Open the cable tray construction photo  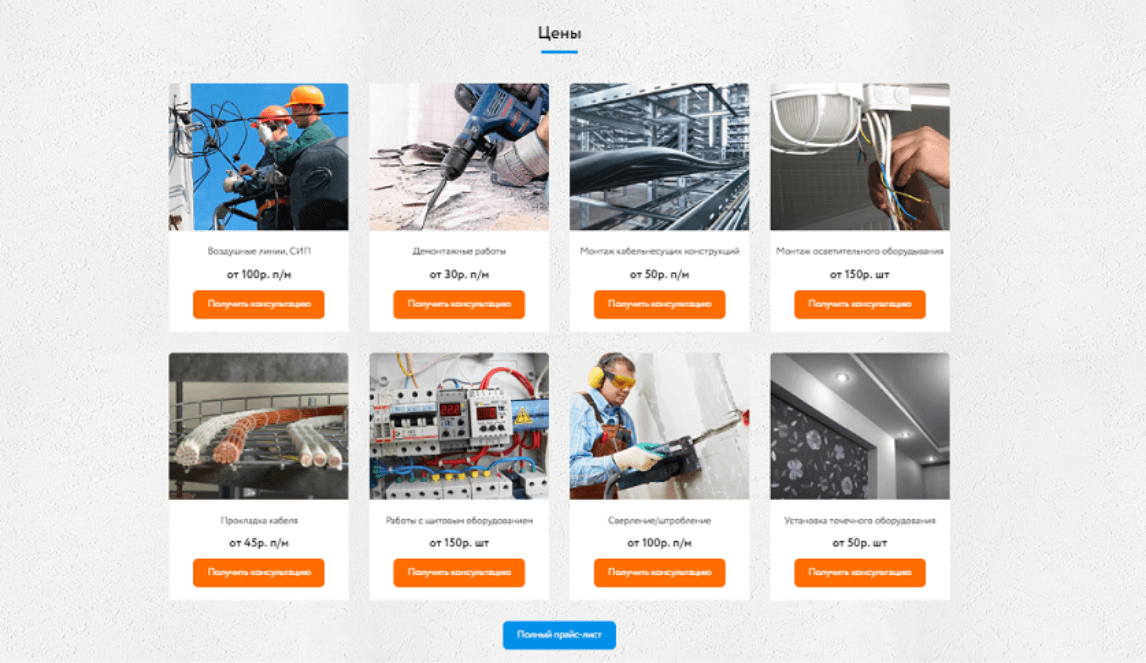coord(659,157)
